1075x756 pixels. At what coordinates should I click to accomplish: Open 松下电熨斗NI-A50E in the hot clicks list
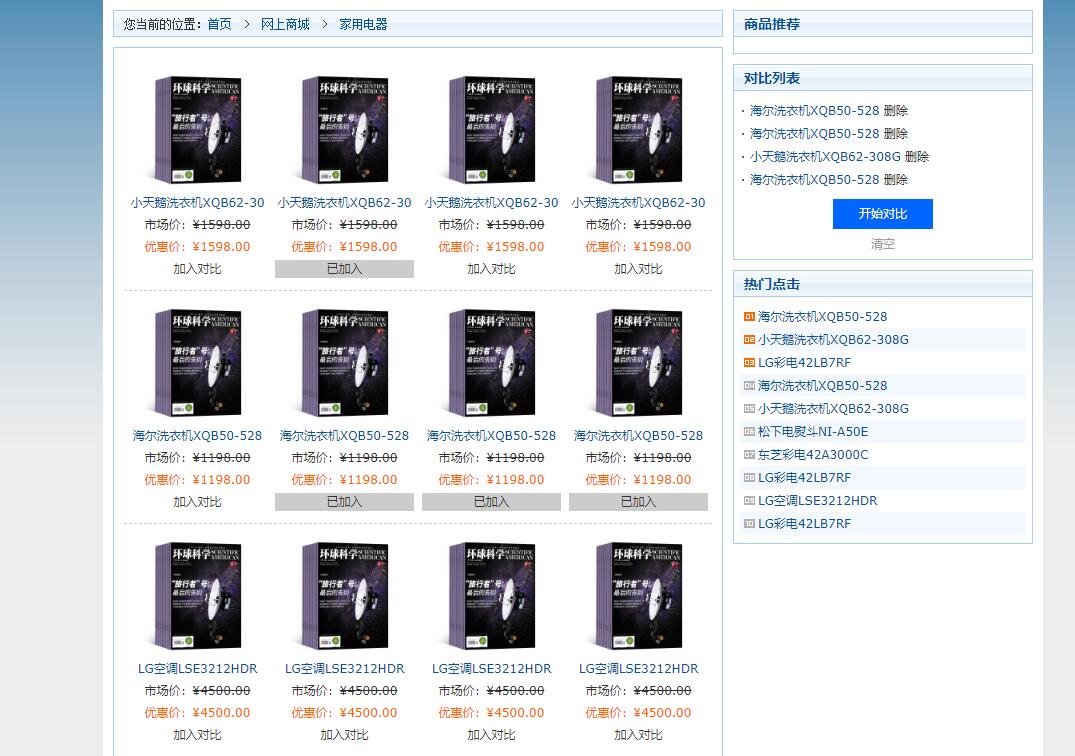[x=813, y=432]
